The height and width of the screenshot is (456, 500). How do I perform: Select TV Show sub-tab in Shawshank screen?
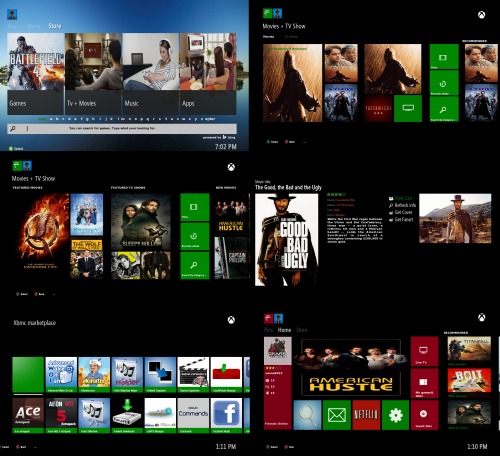[291, 37]
